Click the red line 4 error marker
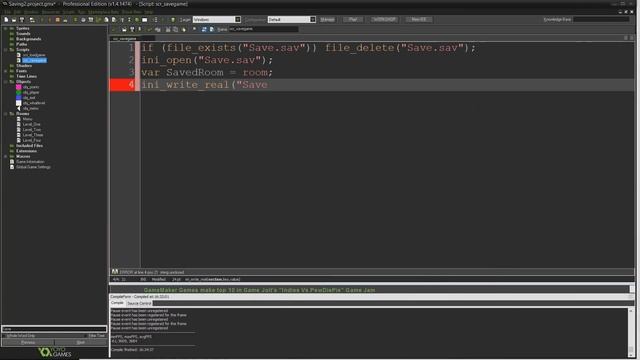640x360 pixels. pos(122,84)
